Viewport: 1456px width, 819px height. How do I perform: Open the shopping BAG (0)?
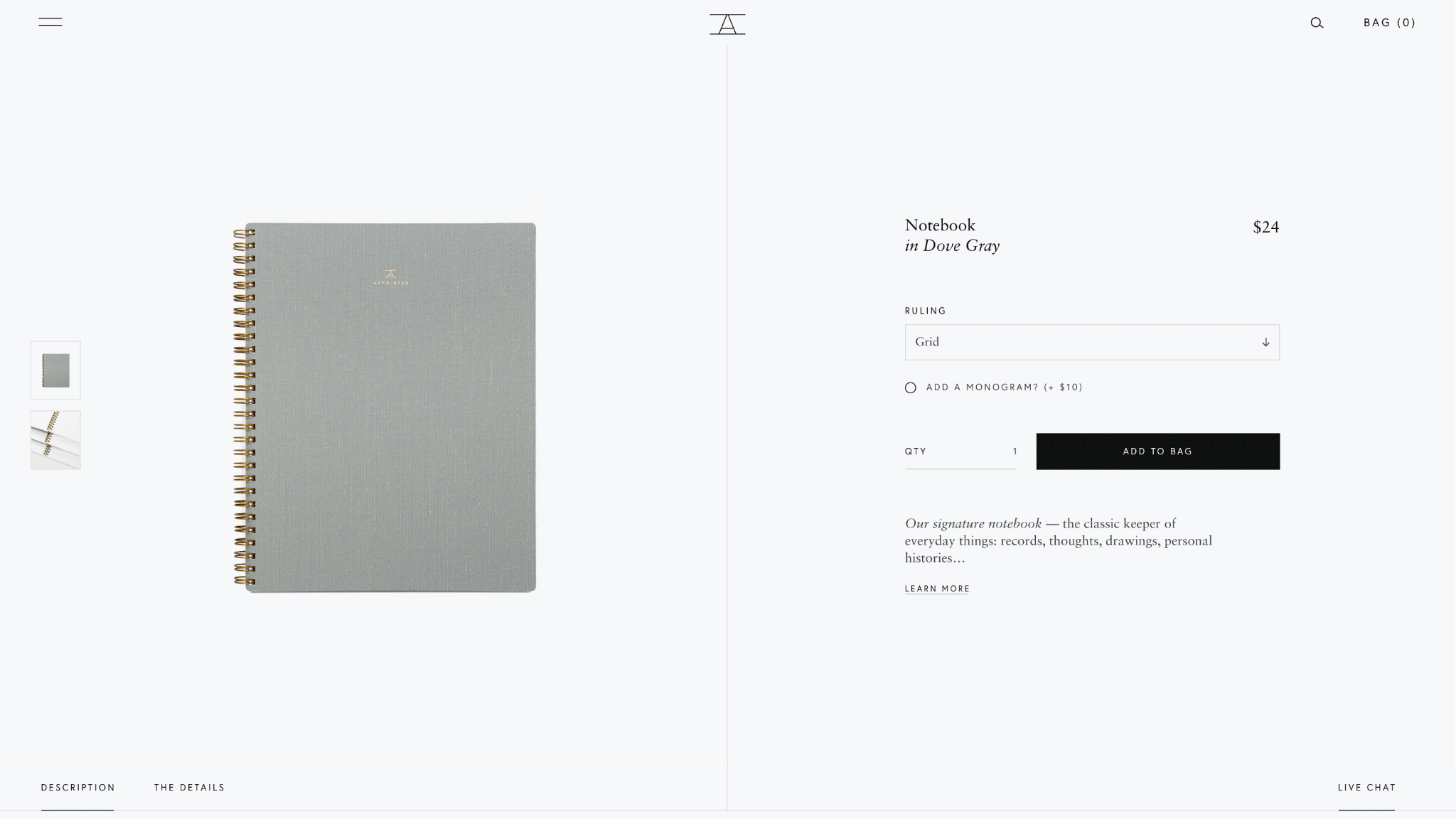pos(1389,23)
